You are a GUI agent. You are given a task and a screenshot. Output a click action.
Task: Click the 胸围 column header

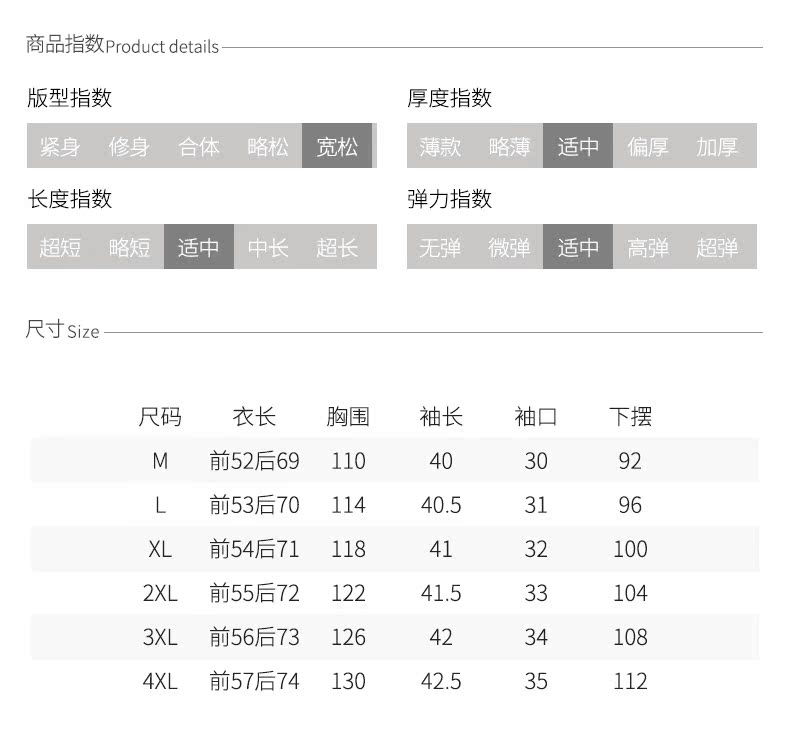click(x=348, y=416)
